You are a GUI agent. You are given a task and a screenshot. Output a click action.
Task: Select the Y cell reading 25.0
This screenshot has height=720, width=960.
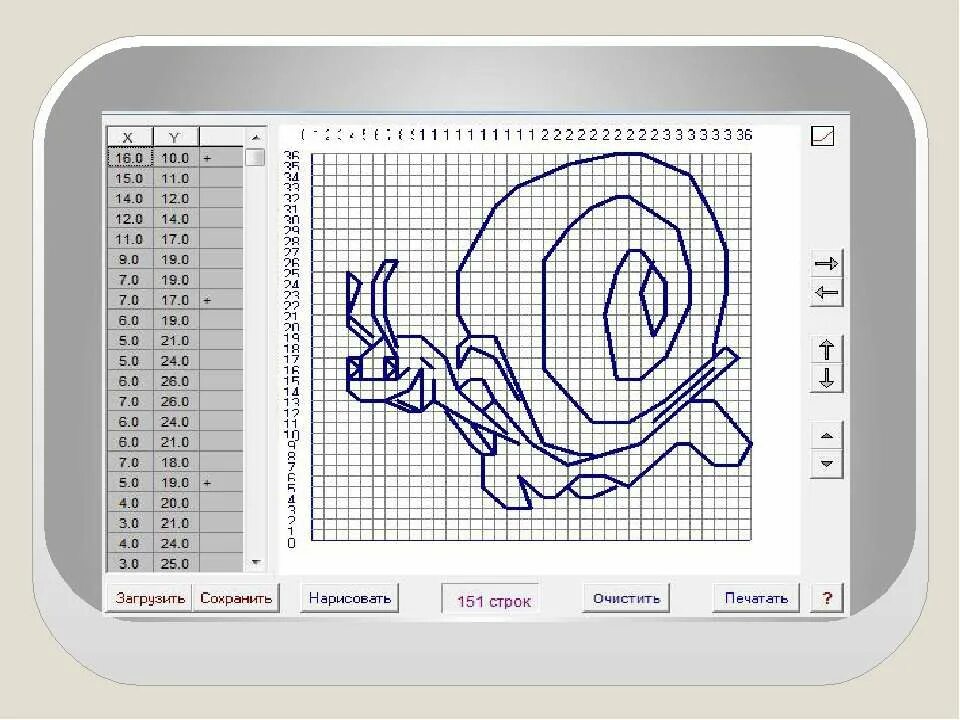point(175,563)
